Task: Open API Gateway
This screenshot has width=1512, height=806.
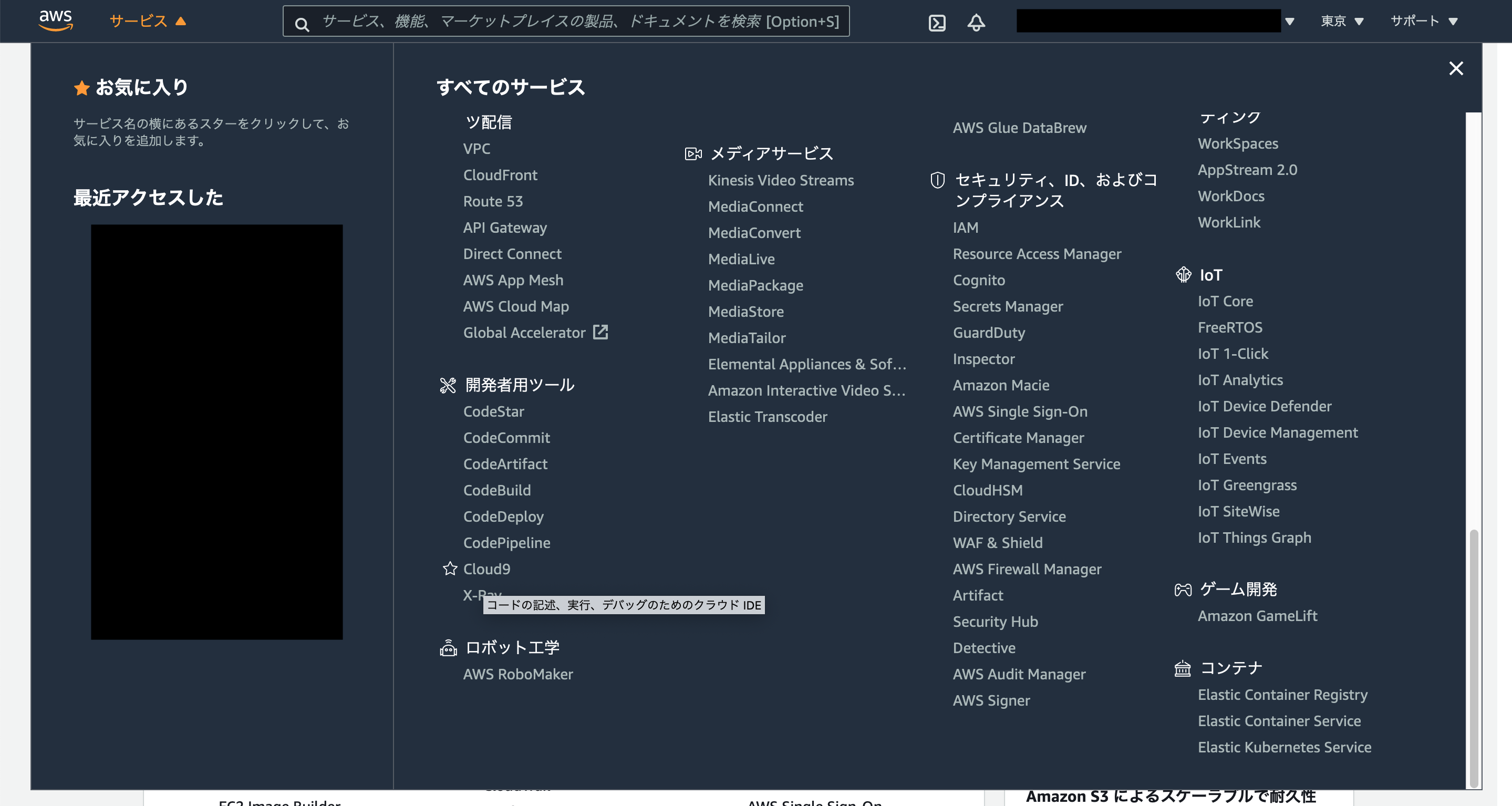Action: tap(505, 228)
